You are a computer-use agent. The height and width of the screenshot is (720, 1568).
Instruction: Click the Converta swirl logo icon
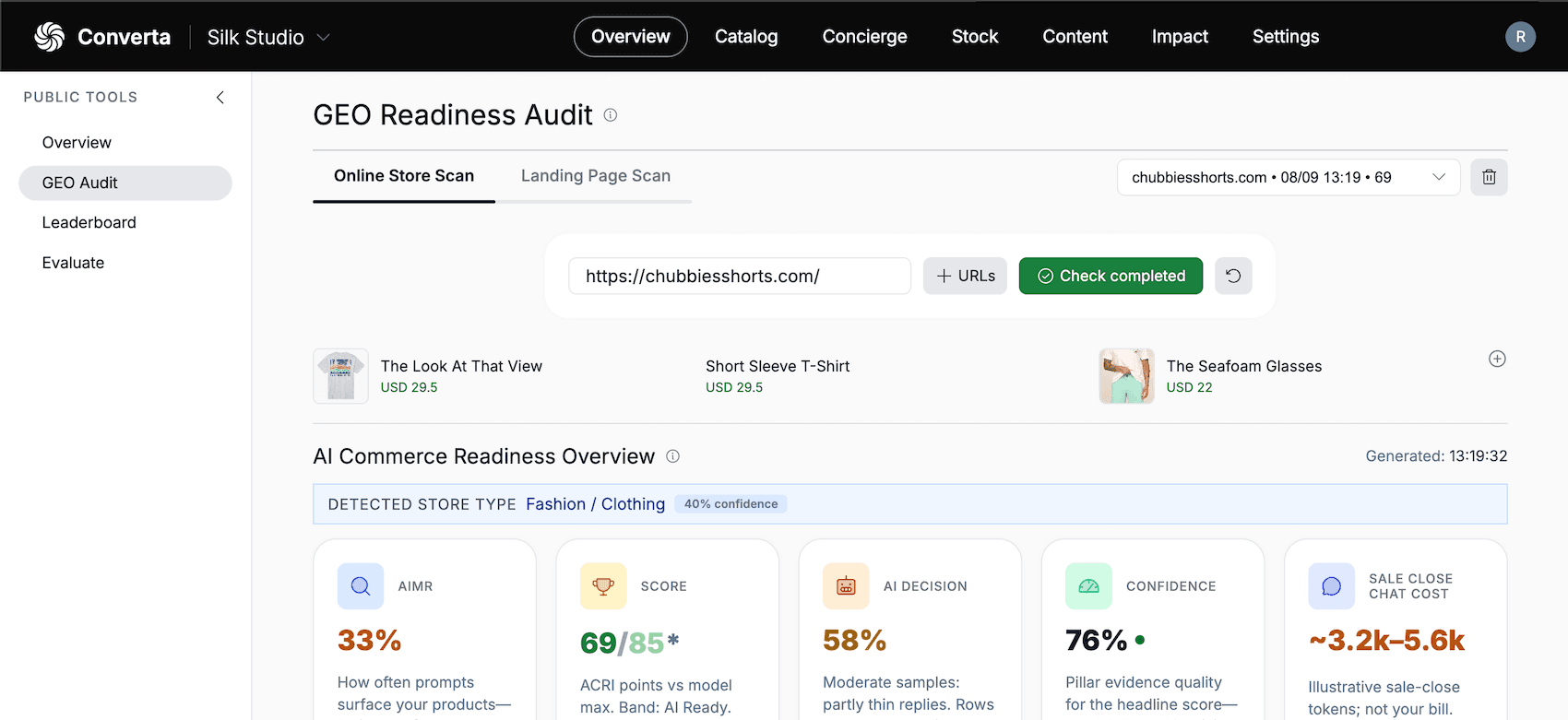(x=50, y=37)
